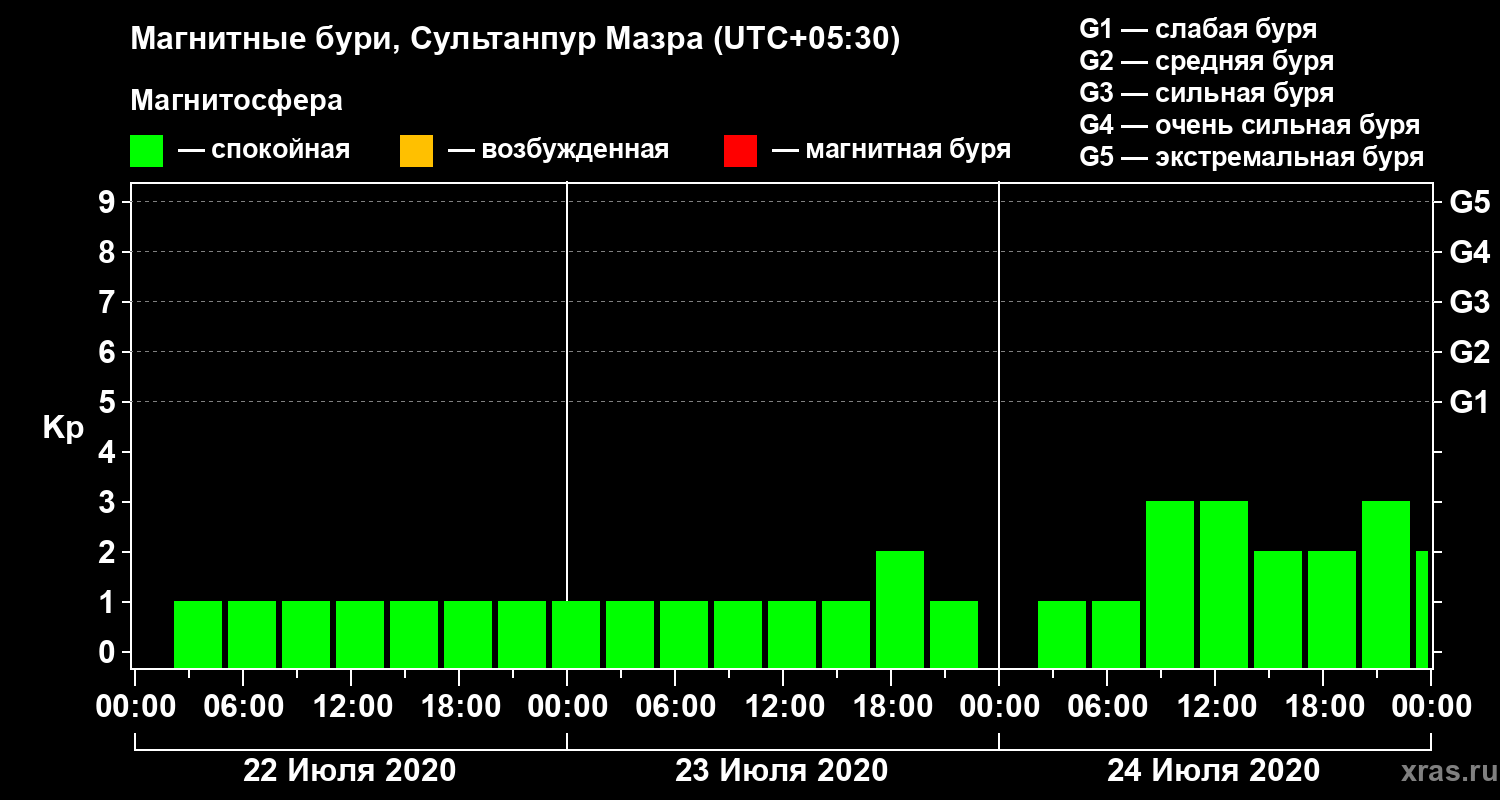
Task: Click the 'G1 — слабая буря' legend line
Action: 1198,29
